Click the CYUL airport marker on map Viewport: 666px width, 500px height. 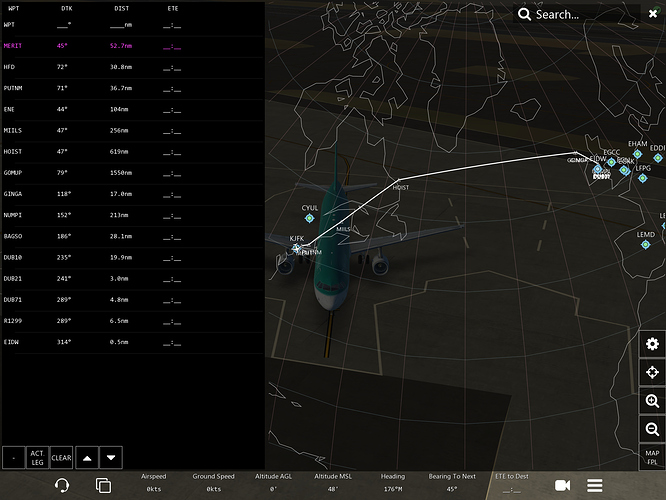pos(309,218)
